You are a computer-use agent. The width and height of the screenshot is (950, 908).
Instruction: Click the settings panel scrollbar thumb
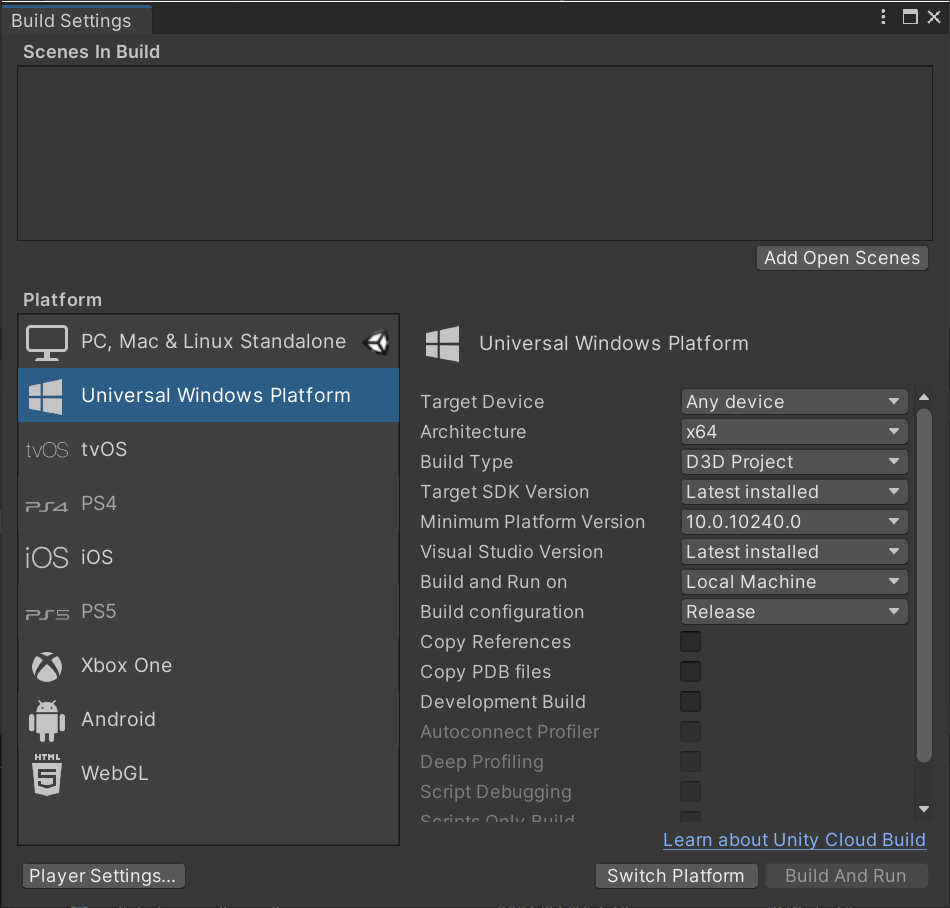(924, 586)
